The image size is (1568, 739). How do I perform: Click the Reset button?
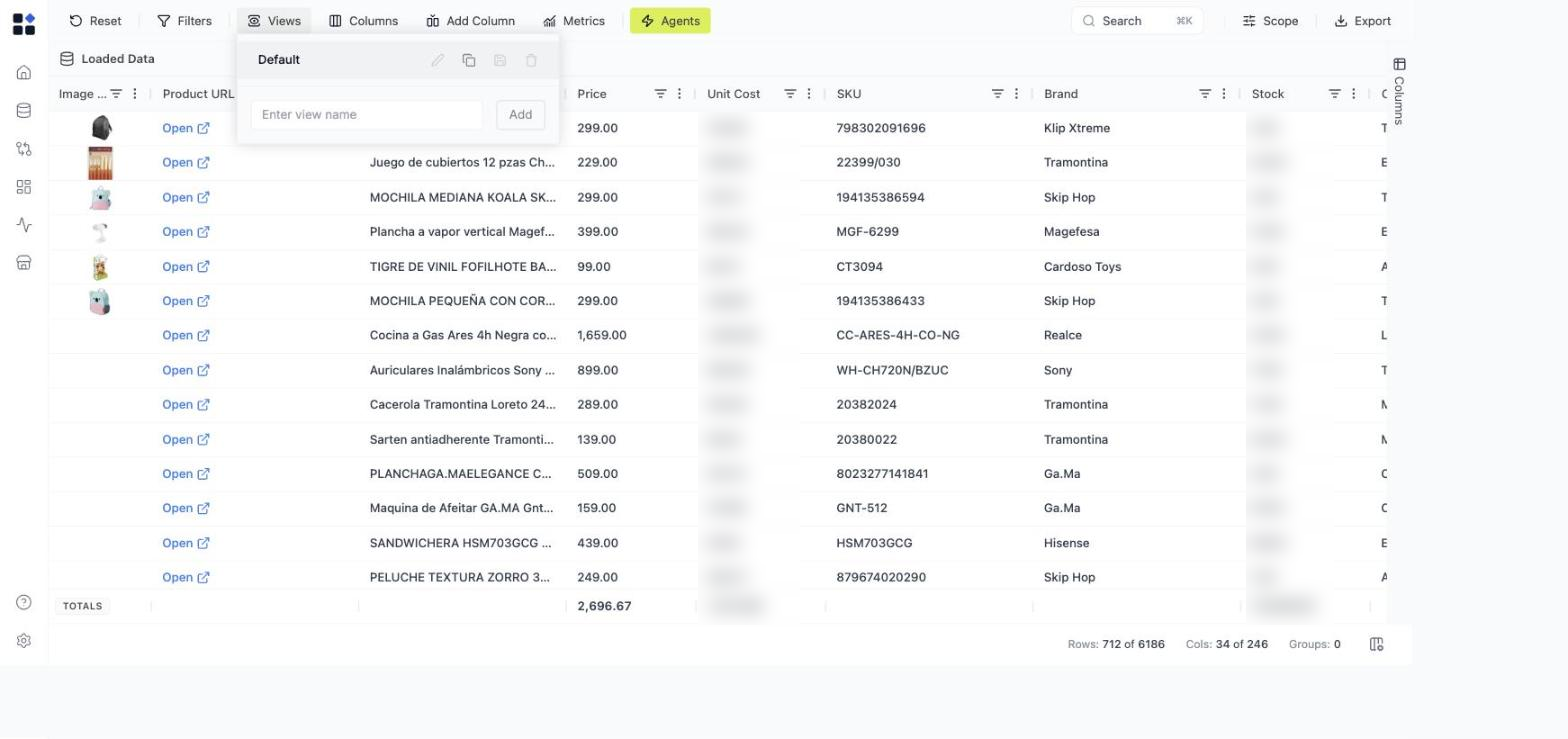95,21
